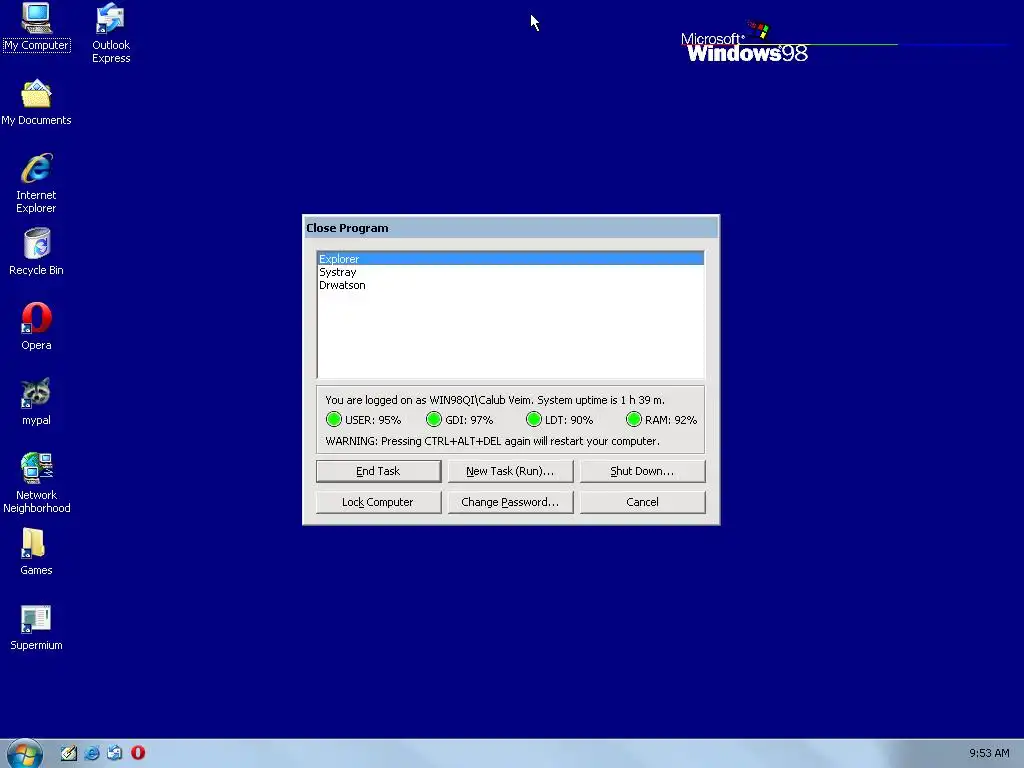This screenshot has width=1024, height=768.
Task: Click the green GDI resource indicator
Action: 434,419
